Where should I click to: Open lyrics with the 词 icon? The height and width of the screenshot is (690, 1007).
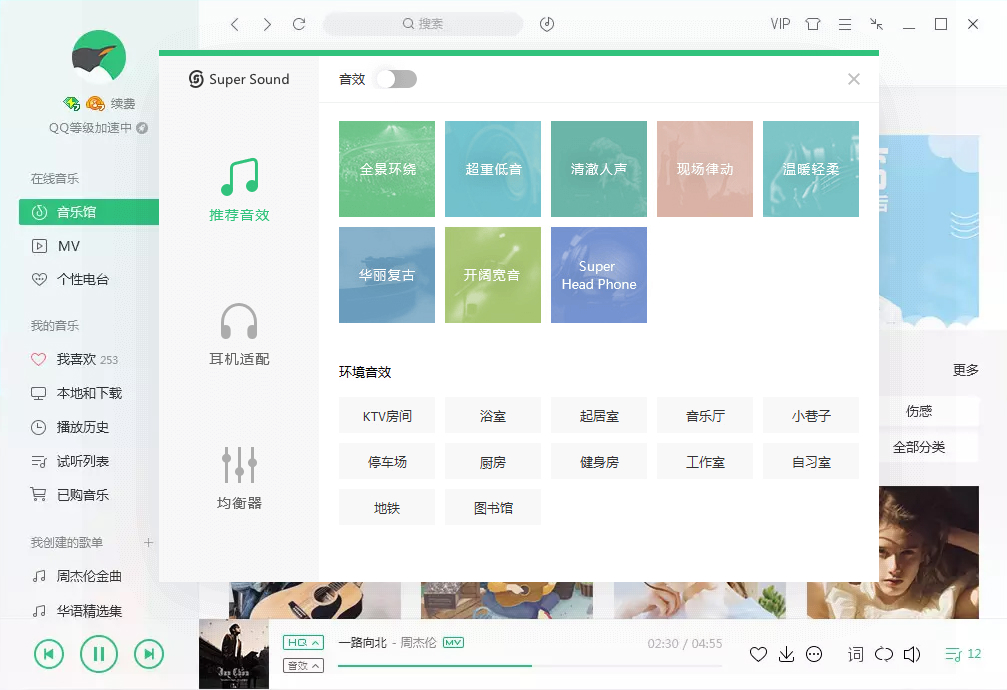[855, 654]
